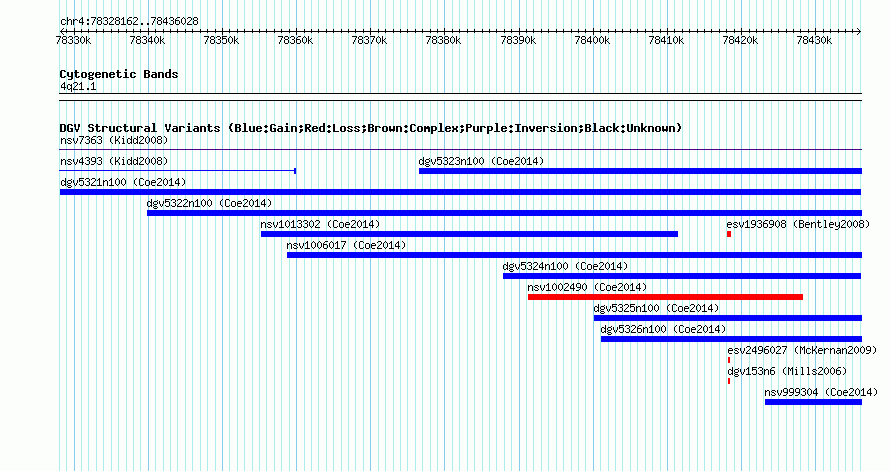890x471 pixels.
Task: Click the 4q21.1 band label
Action: (x=78, y=87)
